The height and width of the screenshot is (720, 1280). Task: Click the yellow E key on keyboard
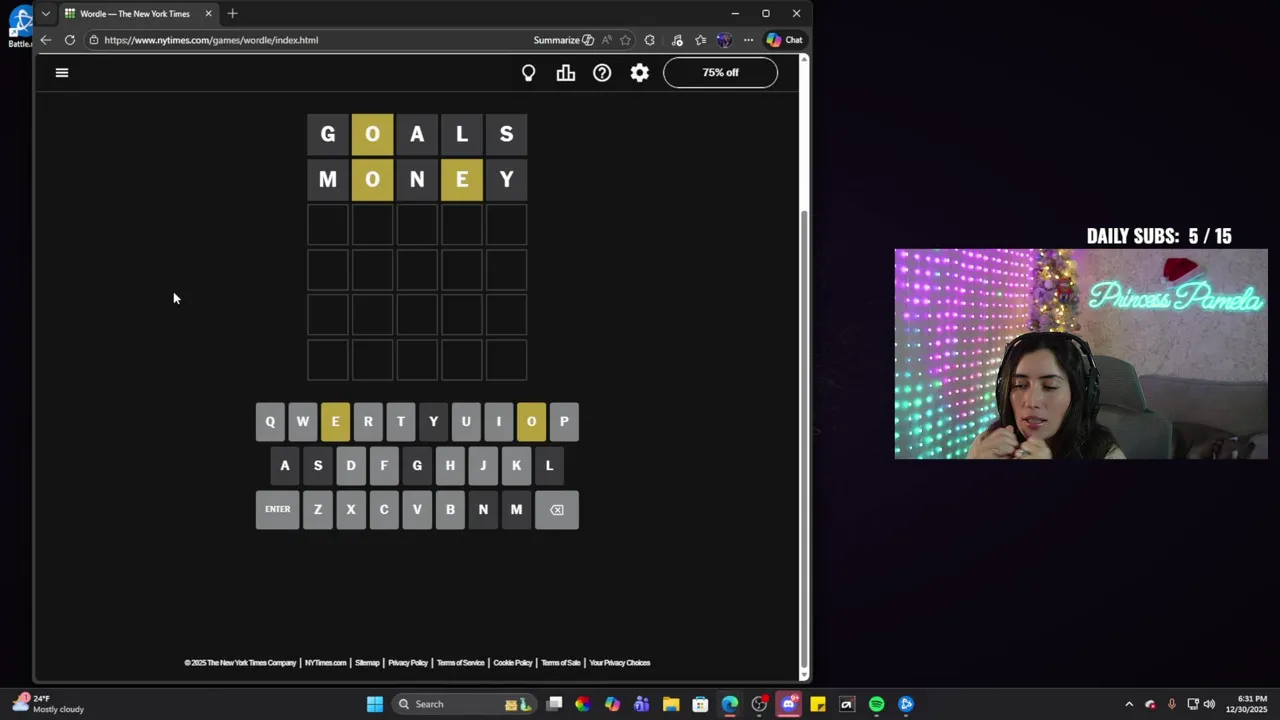tap(335, 422)
